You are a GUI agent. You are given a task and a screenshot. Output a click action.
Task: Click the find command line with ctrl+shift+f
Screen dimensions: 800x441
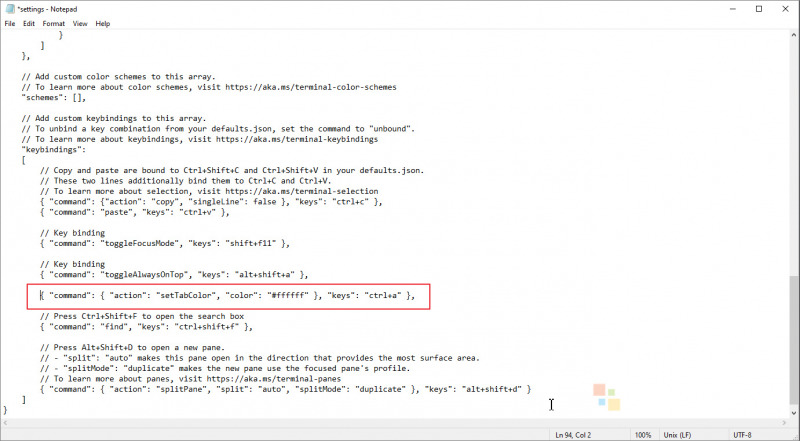(146, 327)
